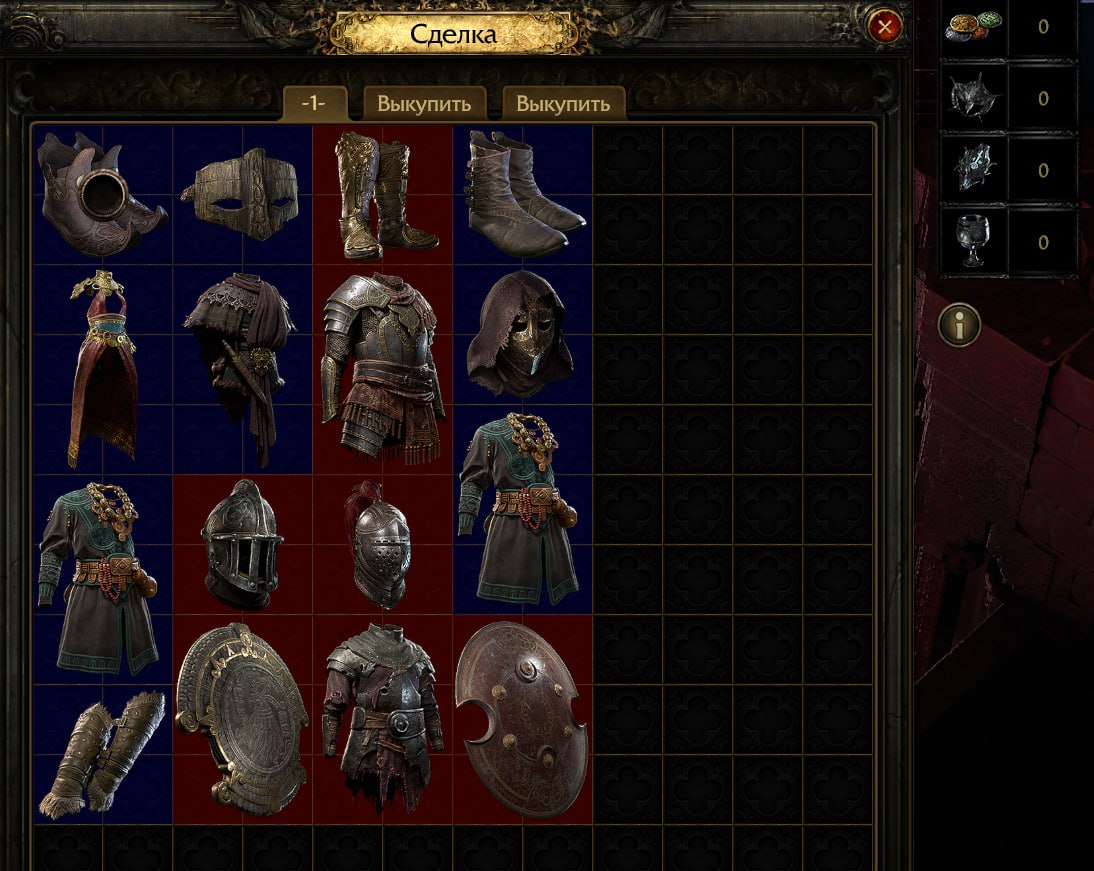Select the plate armour with red skirt
Image resolution: width=1094 pixels, height=871 pixels.
382,370
